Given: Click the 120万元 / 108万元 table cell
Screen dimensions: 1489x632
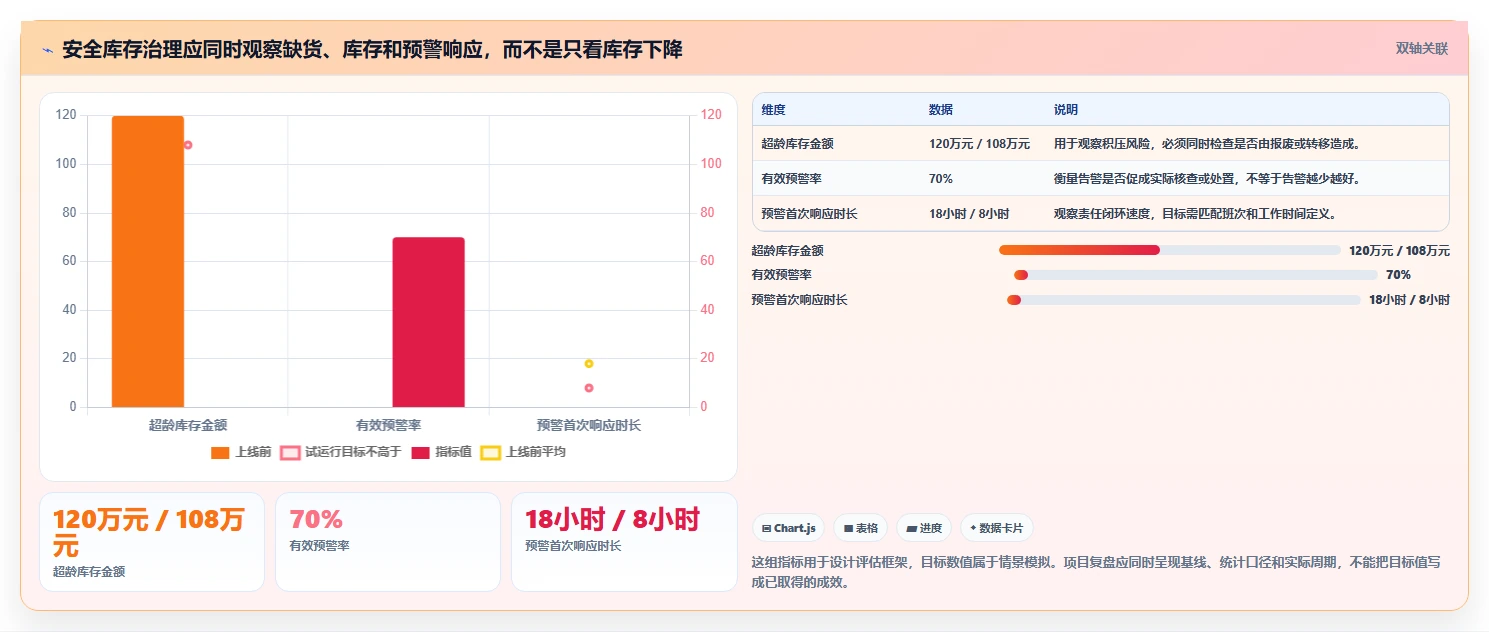Looking at the screenshot, I should point(979,144).
